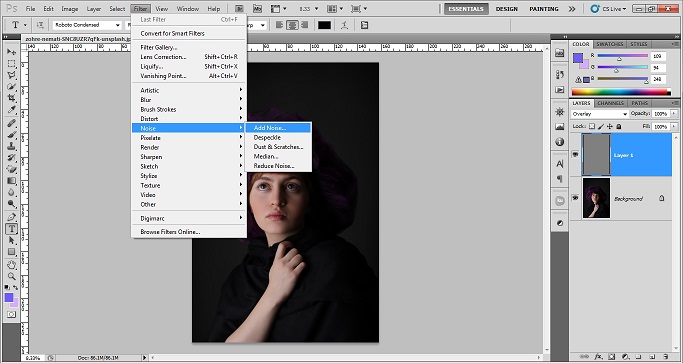Select the Healing Brush tool
This screenshot has height=363, width=683.
pyautogui.click(x=11, y=123)
